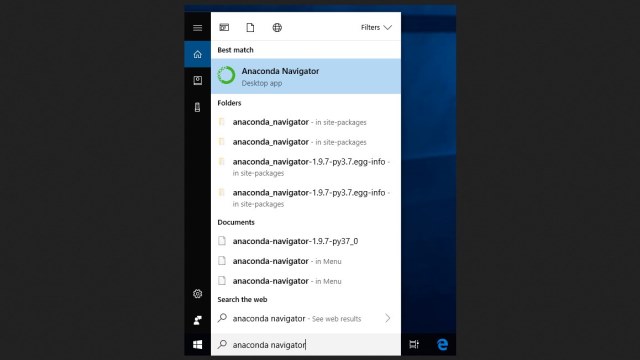Click the Anaconda Navigator green ring icon
Viewport: 640px width, 360px height.
[226, 76]
